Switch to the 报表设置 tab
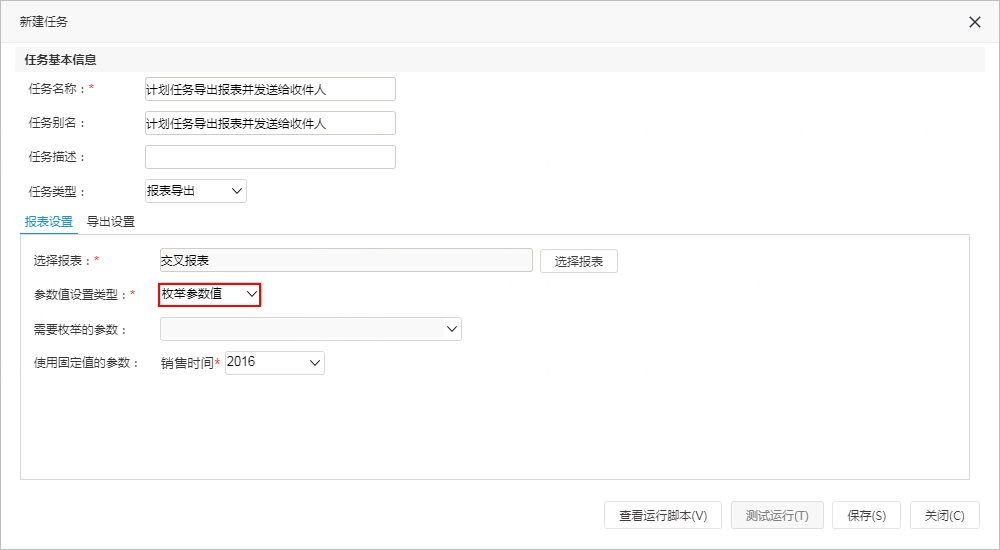The width and height of the screenshot is (1000, 550). 48,221
